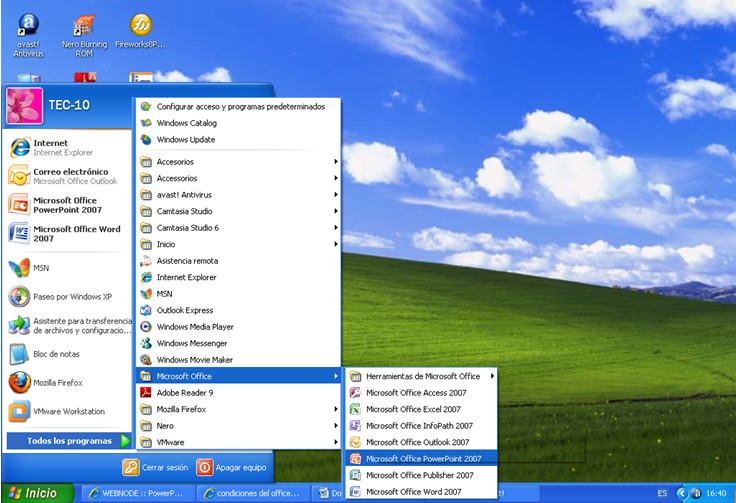Select Configurar acceso y programas predeterminados
This screenshot has width=736, height=503.
pyautogui.click(x=238, y=107)
